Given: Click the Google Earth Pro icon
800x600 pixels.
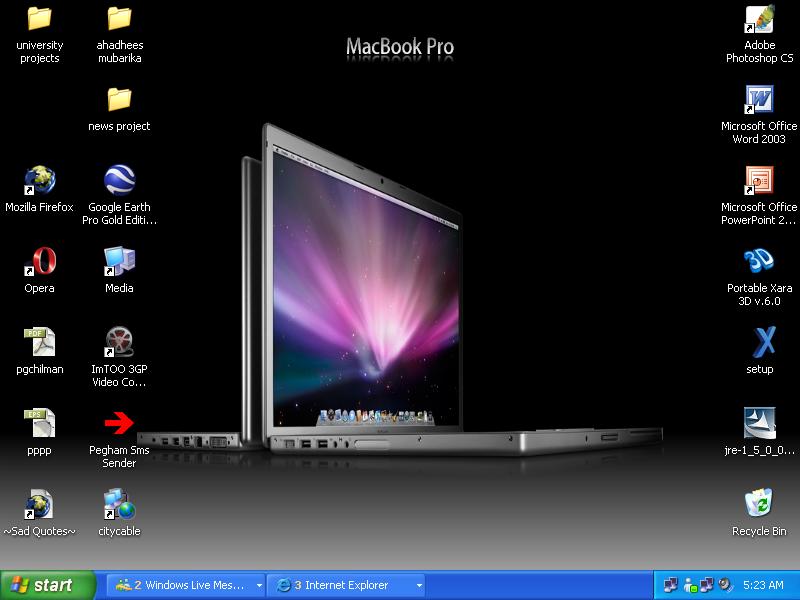Looking at the screenshot, I should point(119,182).
